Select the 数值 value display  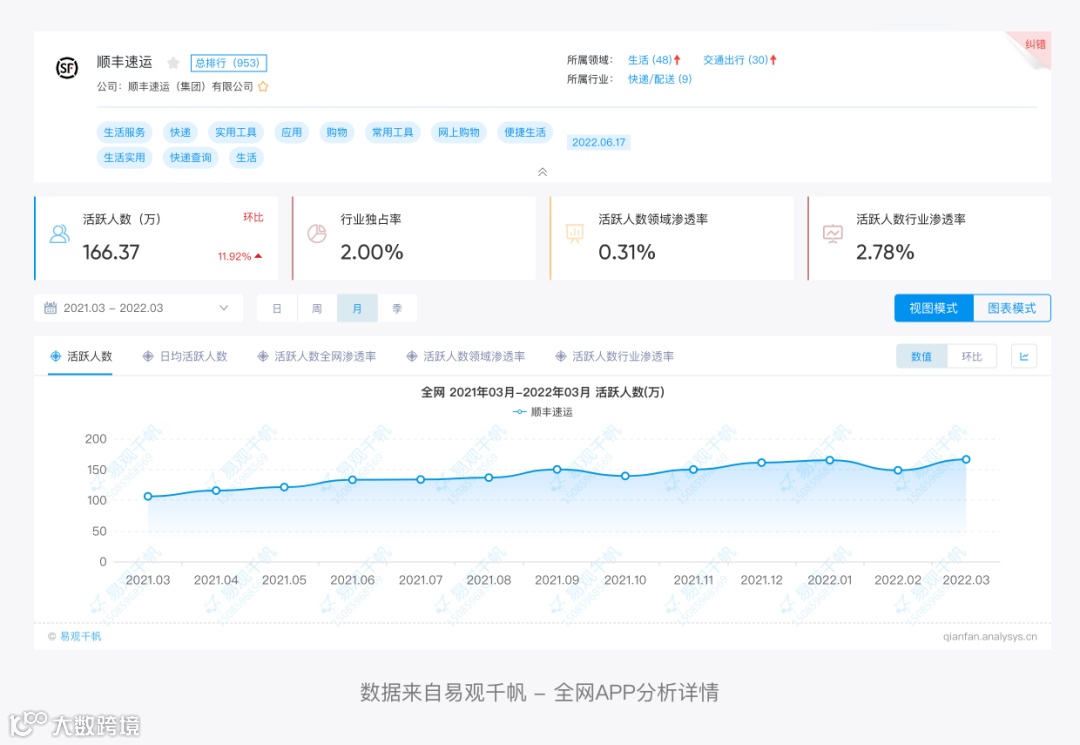click(922, 357)
